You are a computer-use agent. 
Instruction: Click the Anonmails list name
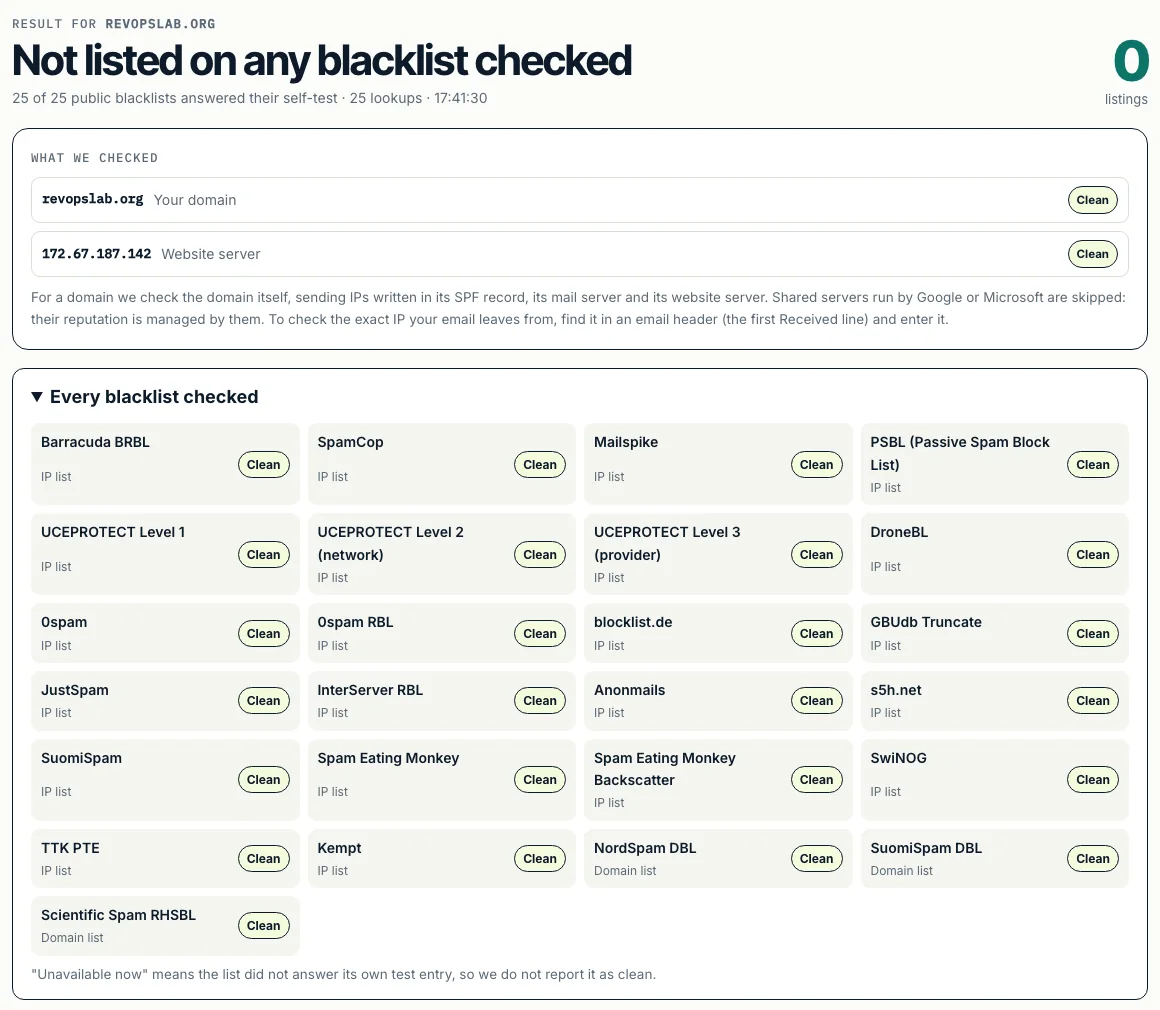[630, 690]
